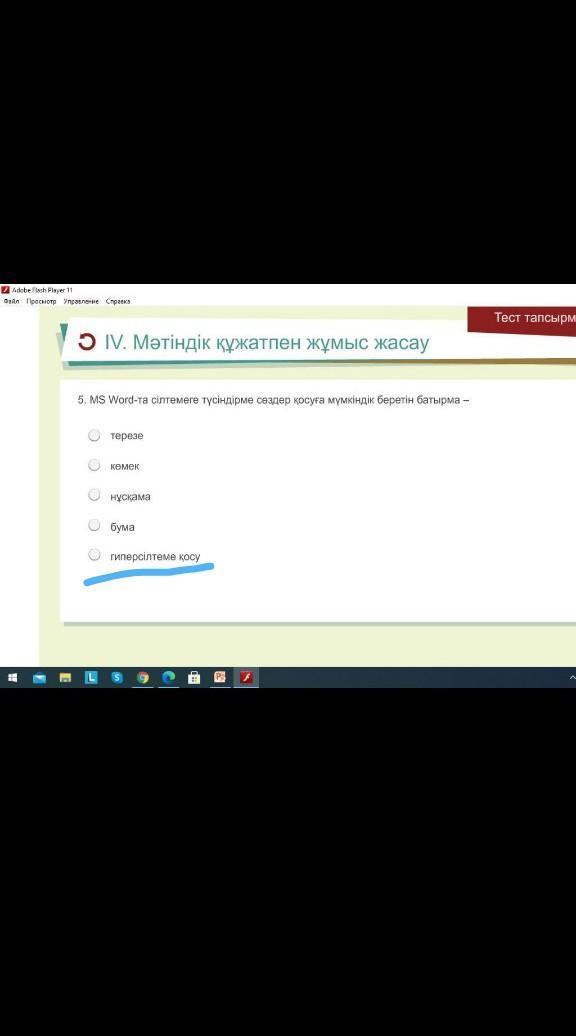Open the Файл menu

click(x=11, y=301)
